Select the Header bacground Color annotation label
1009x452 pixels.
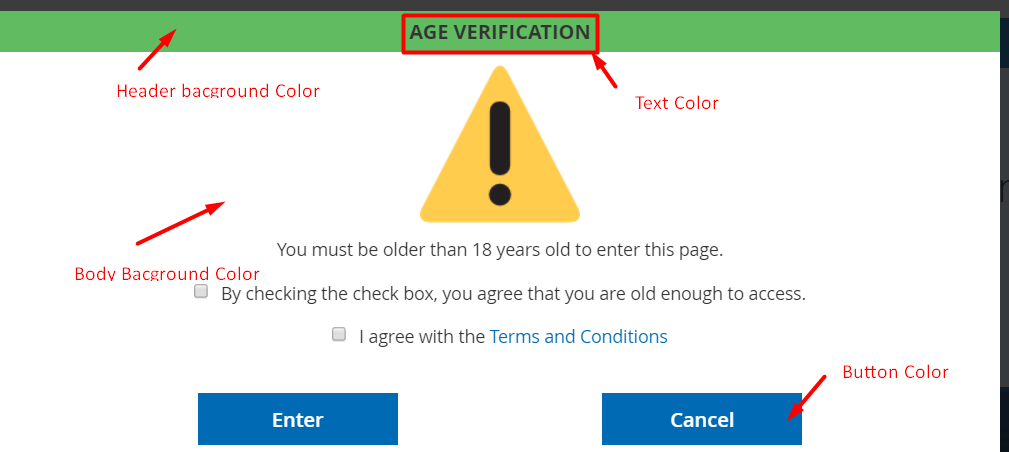(218, 91)
